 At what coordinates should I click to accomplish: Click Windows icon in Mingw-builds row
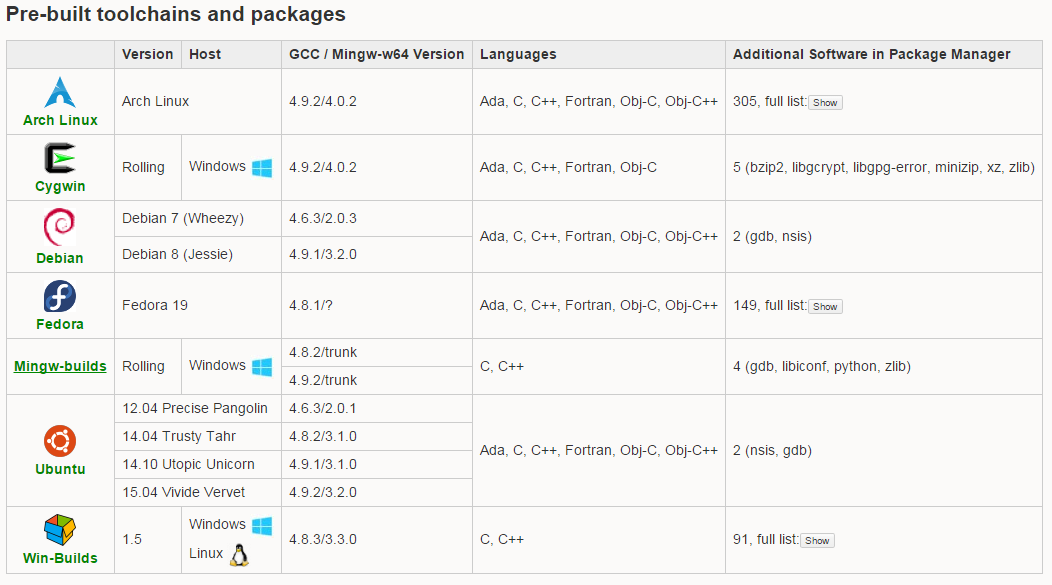point(262,366)
